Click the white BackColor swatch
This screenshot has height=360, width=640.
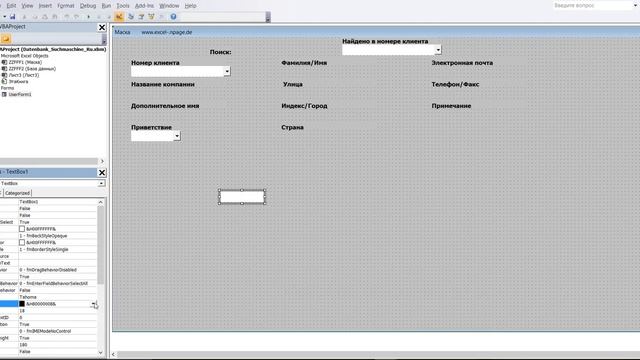pos(22,229)
